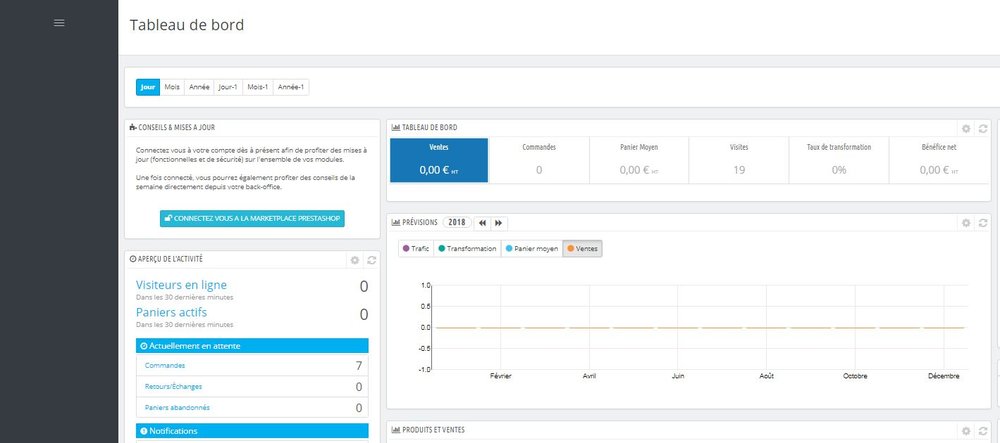Viewport: 1000px width, 443px height.
Task: Go to next year in Prévisions
Action: 499,223
